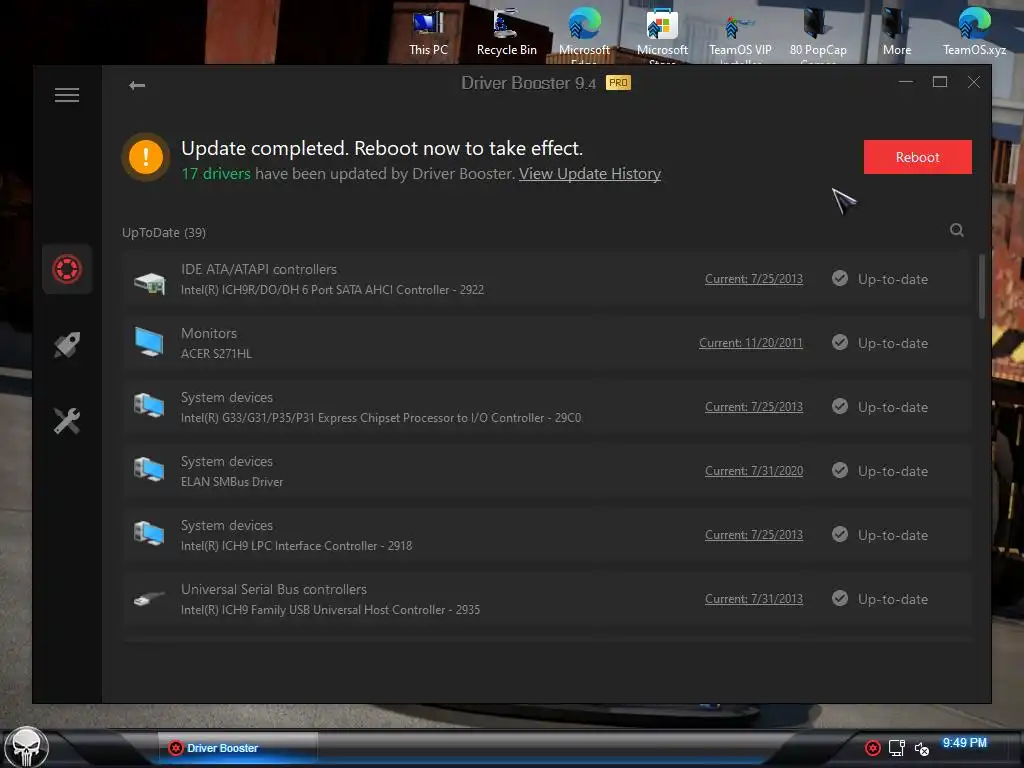Image resolution: width=1024 pixels, height=768 pixels.
Task: Click Up-to-date status for Monitors row
Action: click(893, 343)
